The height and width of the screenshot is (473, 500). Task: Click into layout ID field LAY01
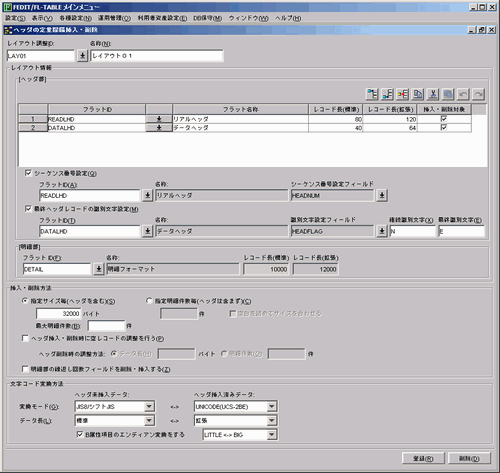(x=41, y=56)
